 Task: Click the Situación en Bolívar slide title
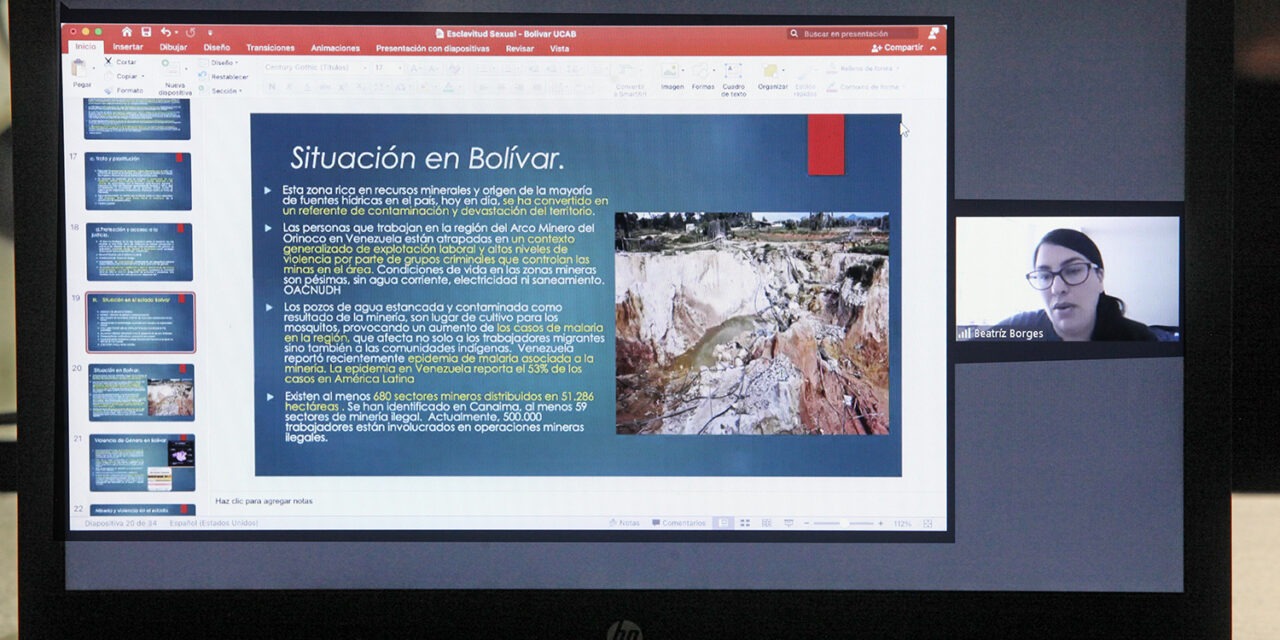pyautogui.click(x=427, y=158)
